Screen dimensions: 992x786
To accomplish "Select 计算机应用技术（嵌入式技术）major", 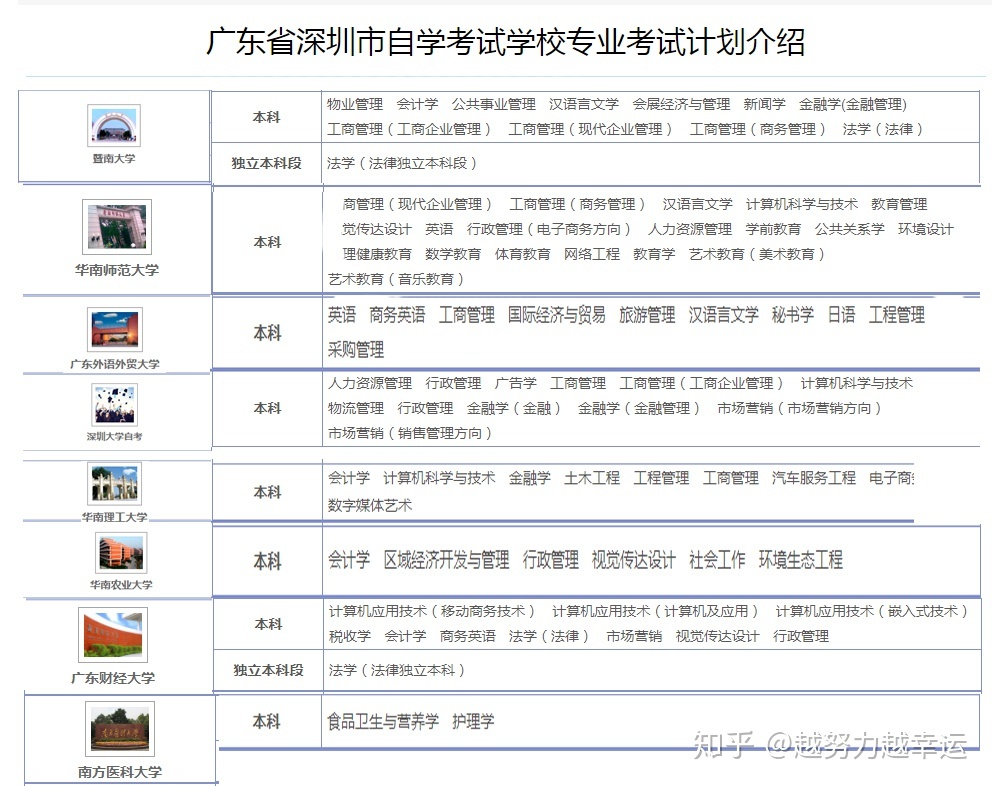I will tap(872, 611).
